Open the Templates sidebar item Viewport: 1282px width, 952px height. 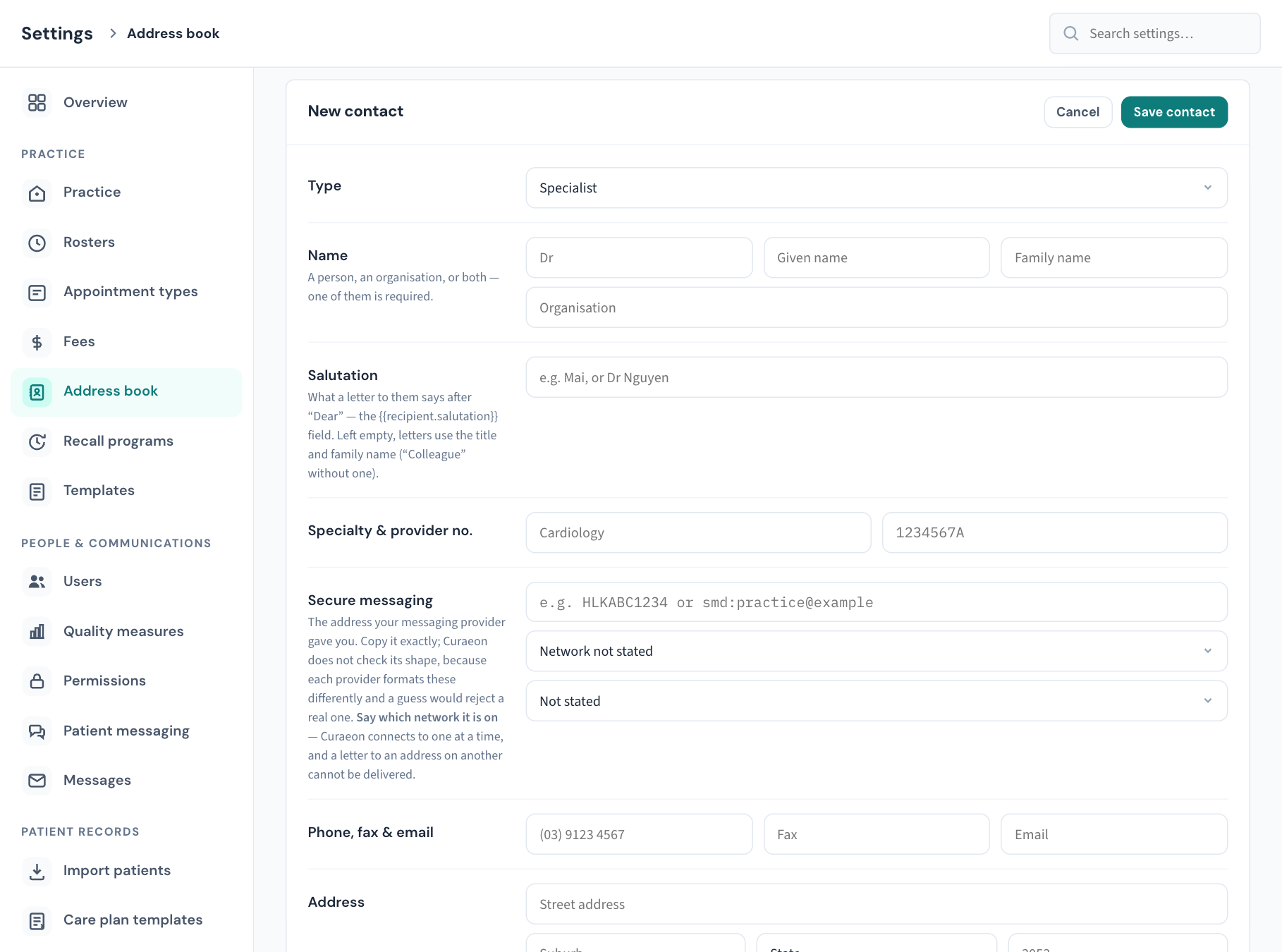(126, 491)
